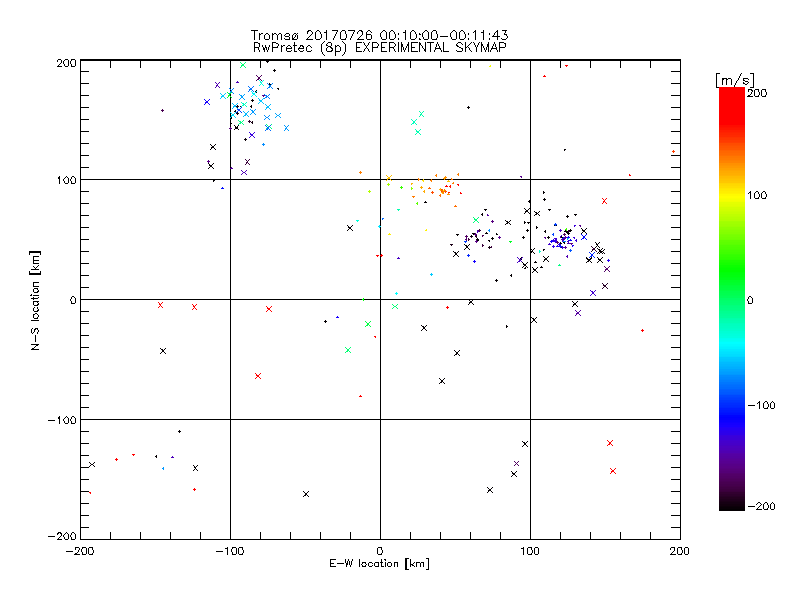800x600 pixels.
Task: Click the N-S axis tick label "-200"
Action: [62, 536]
